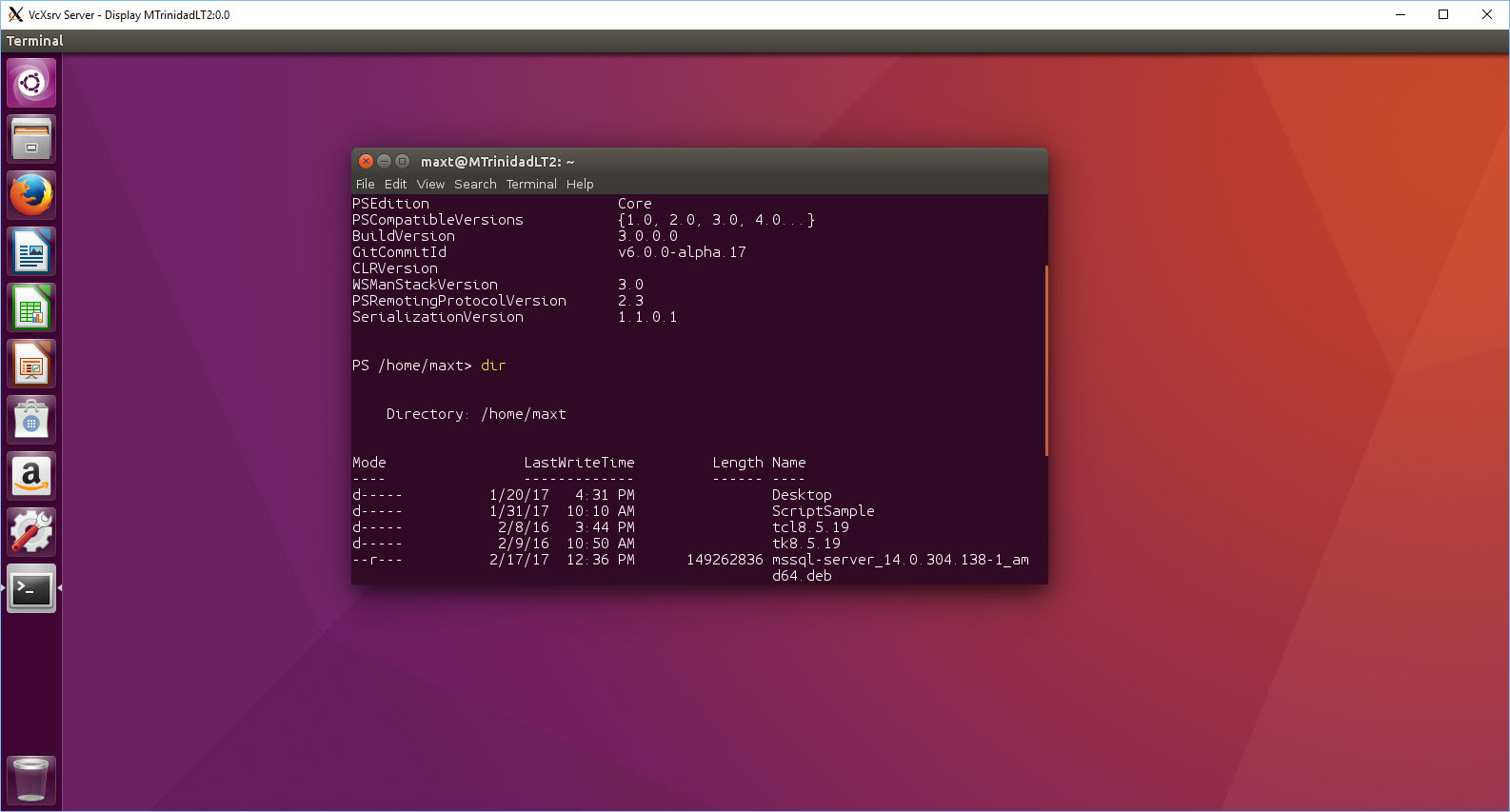Click the 'WSManStackVersion' property label
The image size is (1510, 812).
tap(425, 285)
